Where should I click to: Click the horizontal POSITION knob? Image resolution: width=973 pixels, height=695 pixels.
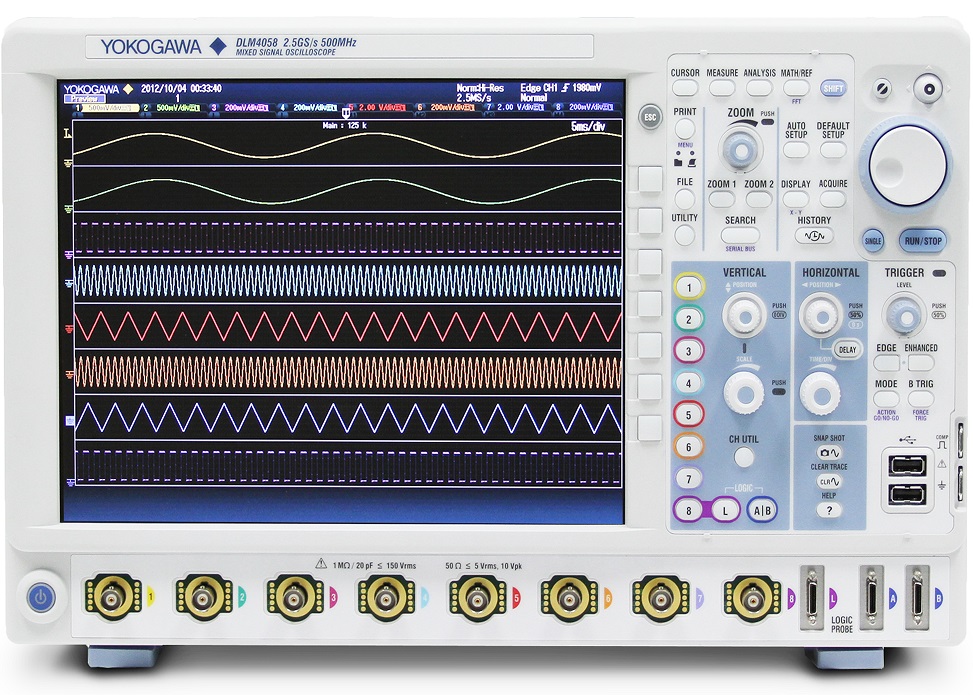pos(820,315)
